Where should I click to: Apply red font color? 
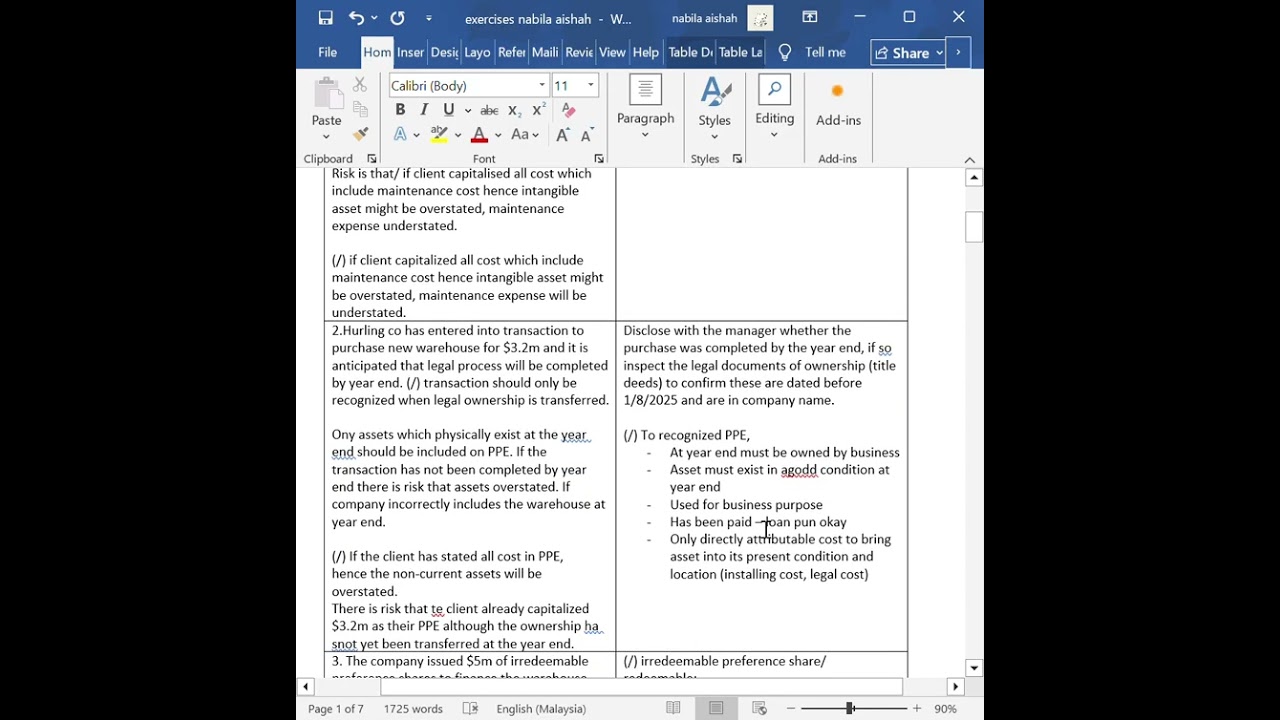point(479,134)
